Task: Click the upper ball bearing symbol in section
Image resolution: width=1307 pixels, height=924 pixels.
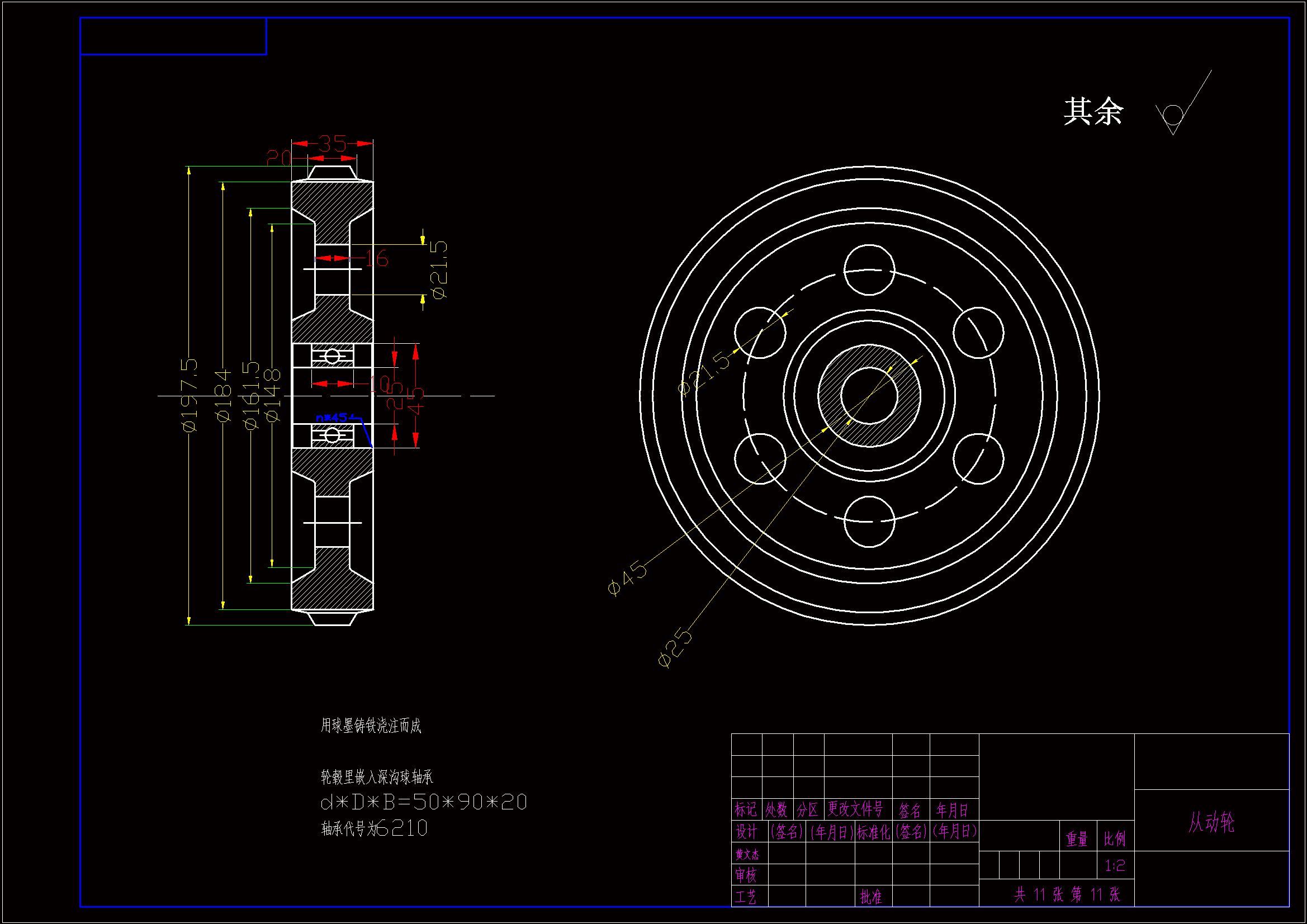Action: tap(333, 357)
